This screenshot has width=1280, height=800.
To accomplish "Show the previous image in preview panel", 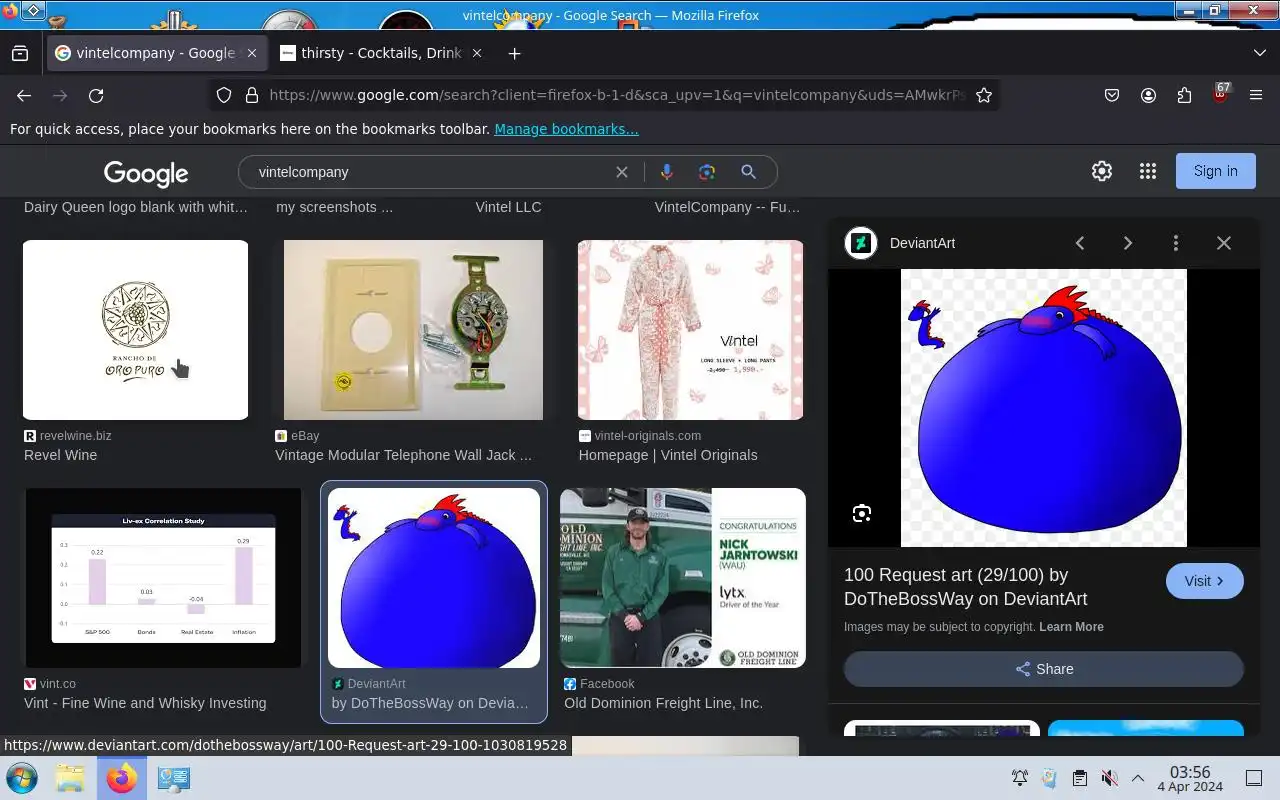I will [x=1080, y=243].
